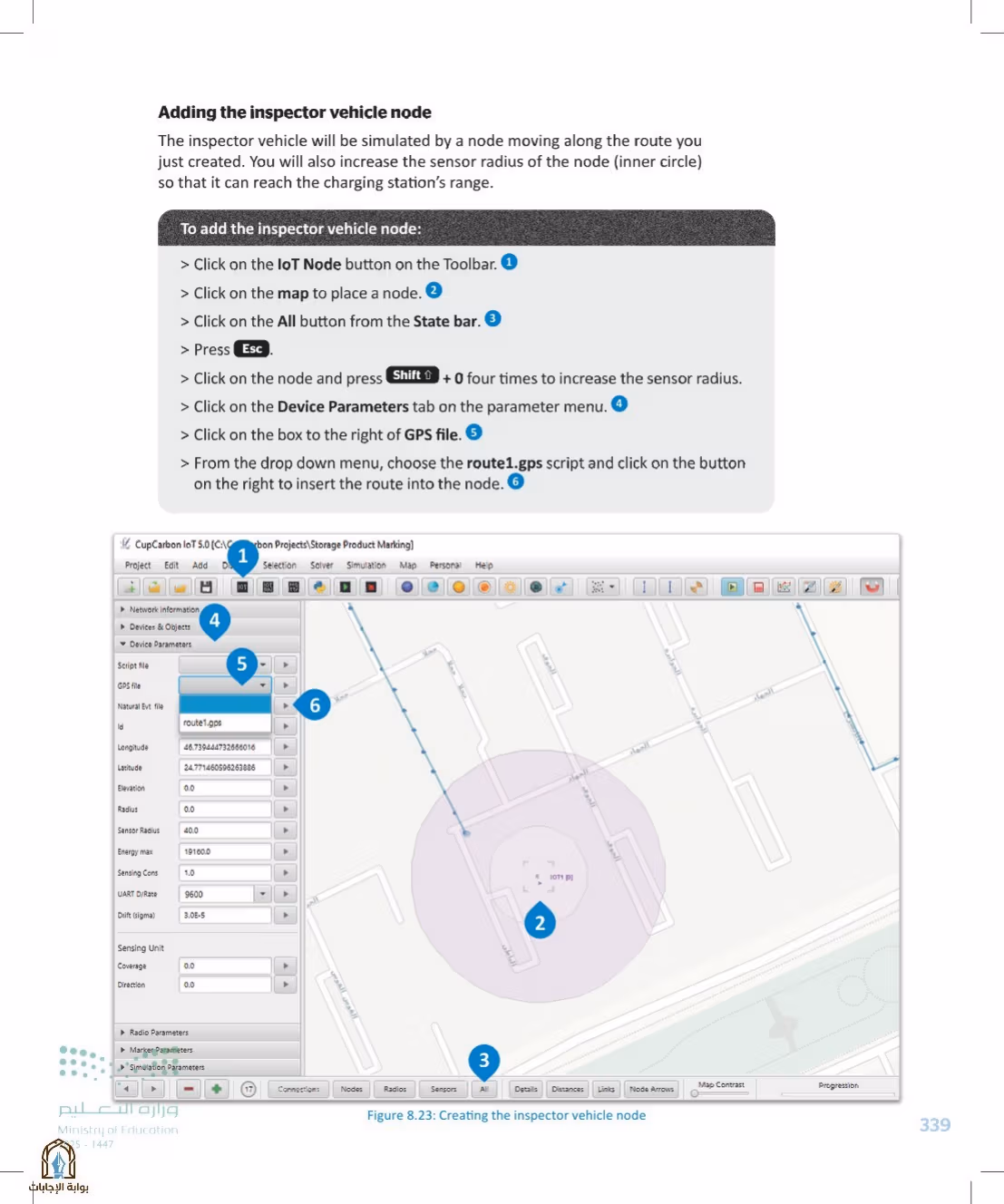Expand the Devices & Objects section
Screen dimensions: 1004x1204
[x=208, y=626]
